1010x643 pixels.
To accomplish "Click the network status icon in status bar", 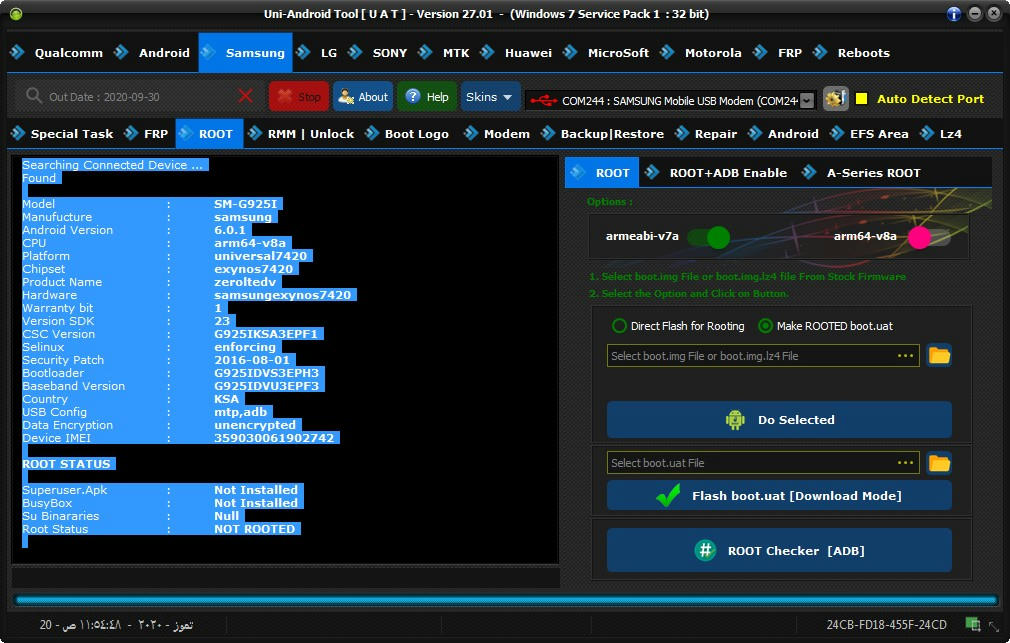I will point(973,624).
